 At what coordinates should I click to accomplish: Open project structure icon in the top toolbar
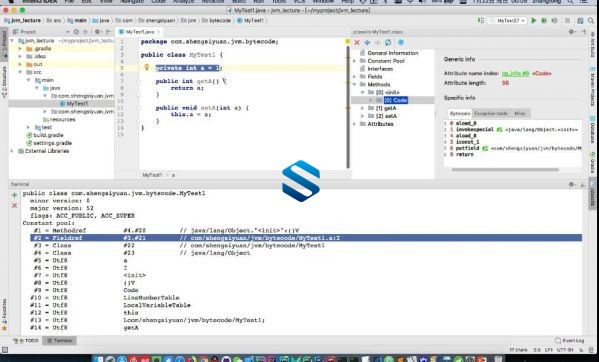click(x=580, y=21)
